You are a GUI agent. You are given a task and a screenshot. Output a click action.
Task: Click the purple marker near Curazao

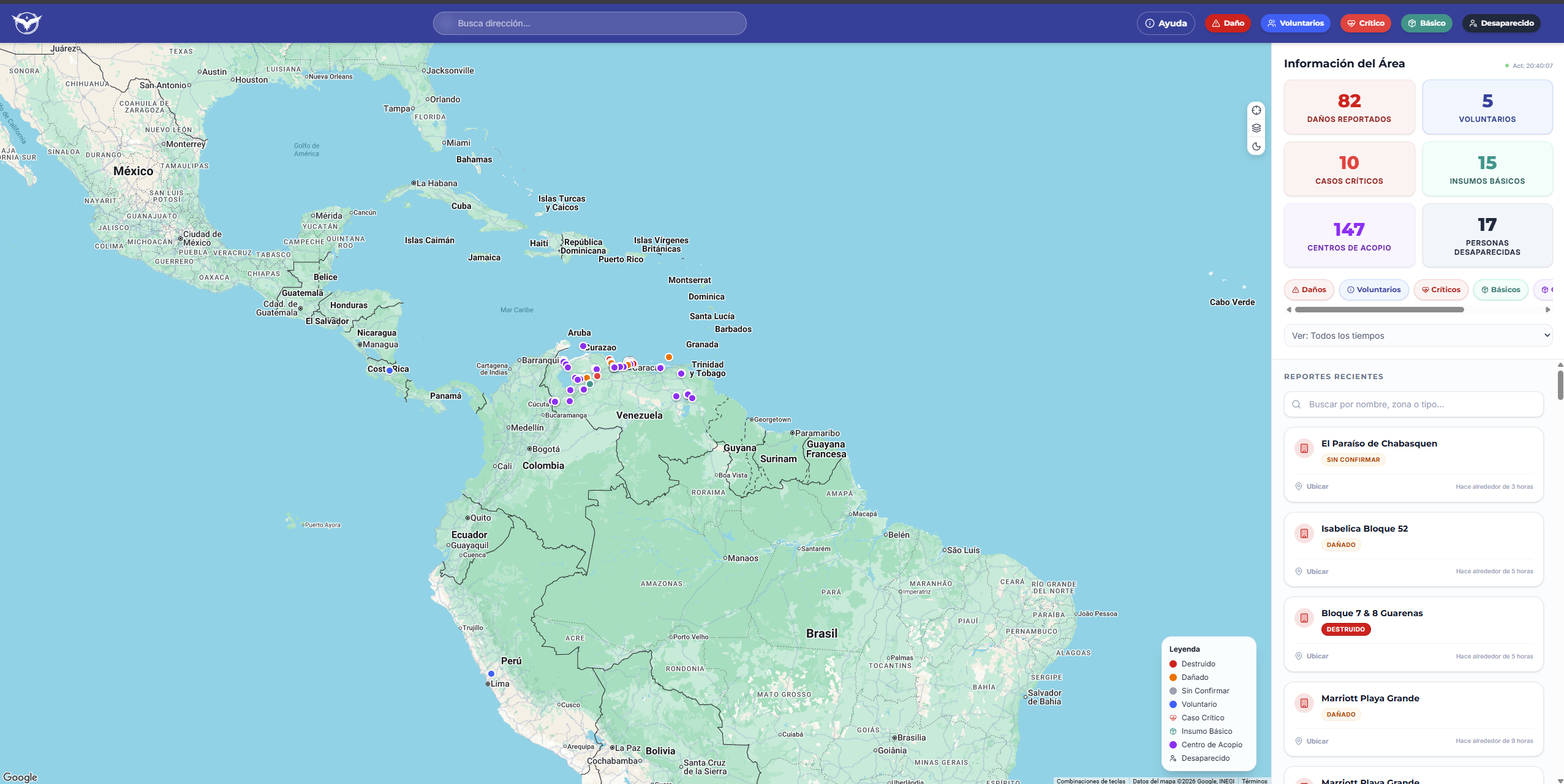tap(583, 346)
